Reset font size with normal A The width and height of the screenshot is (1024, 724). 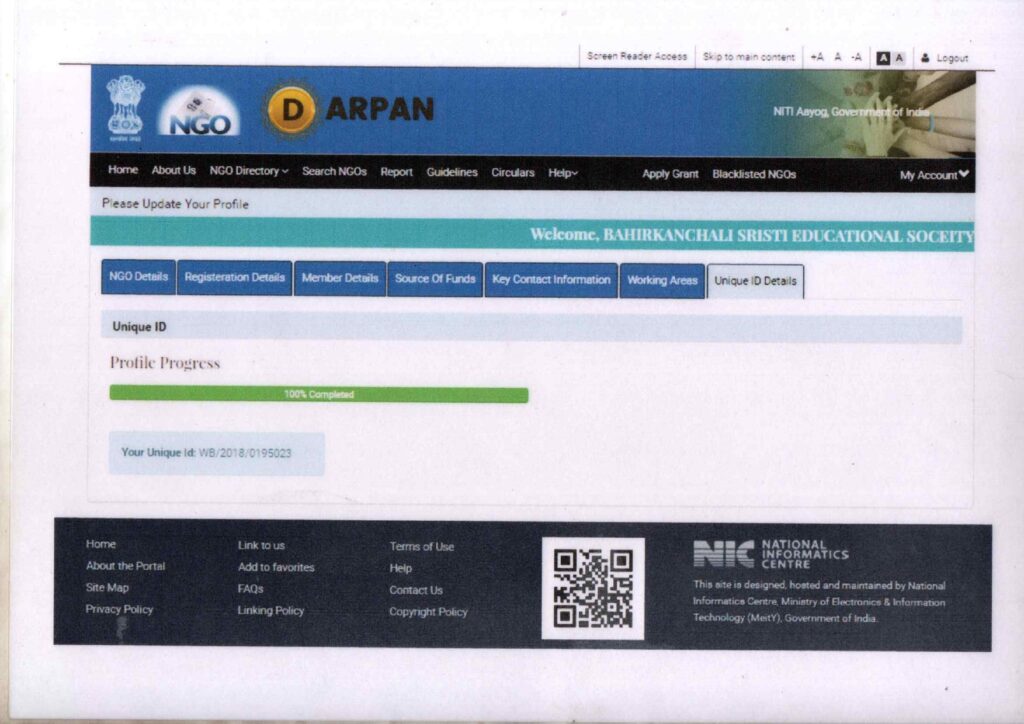point(837,57)
